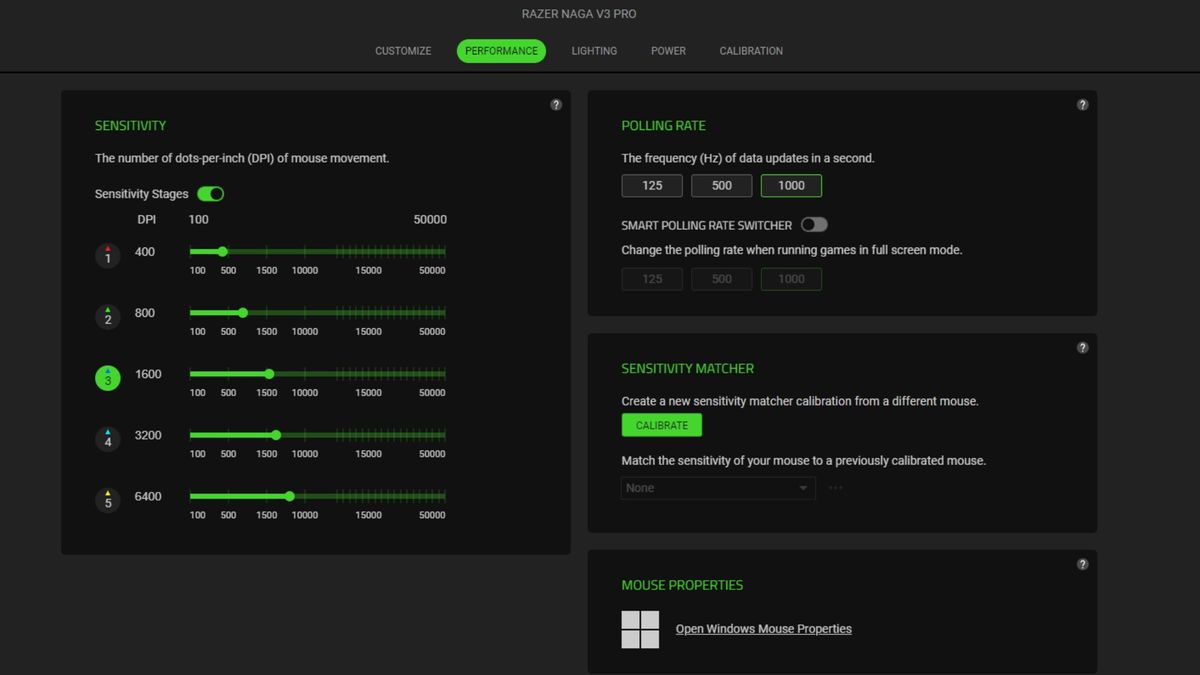1200x675 pixels.
Task: Expand the None calibrated mouse dropdown
Action: [x=718, y=488]
